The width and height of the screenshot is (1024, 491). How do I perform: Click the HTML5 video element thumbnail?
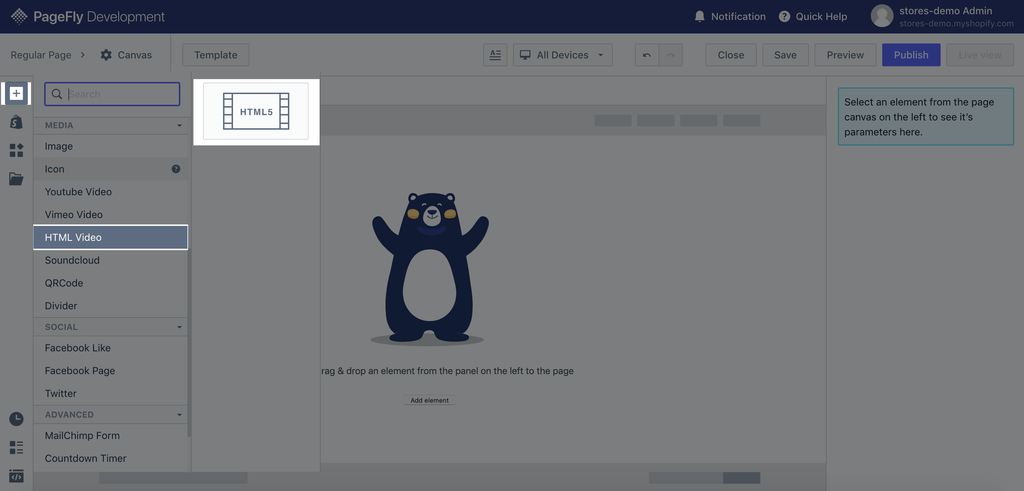(256, 112)
